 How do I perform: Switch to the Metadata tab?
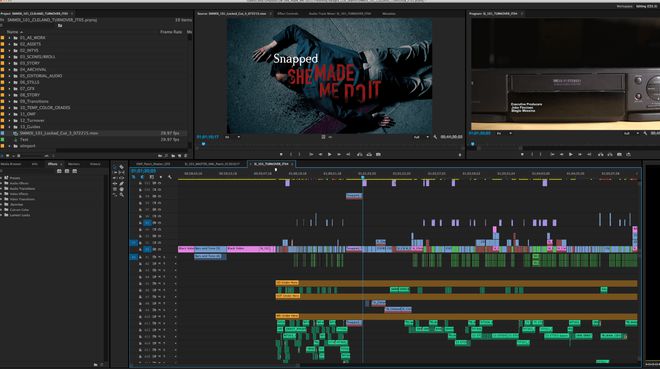point(389,13)
